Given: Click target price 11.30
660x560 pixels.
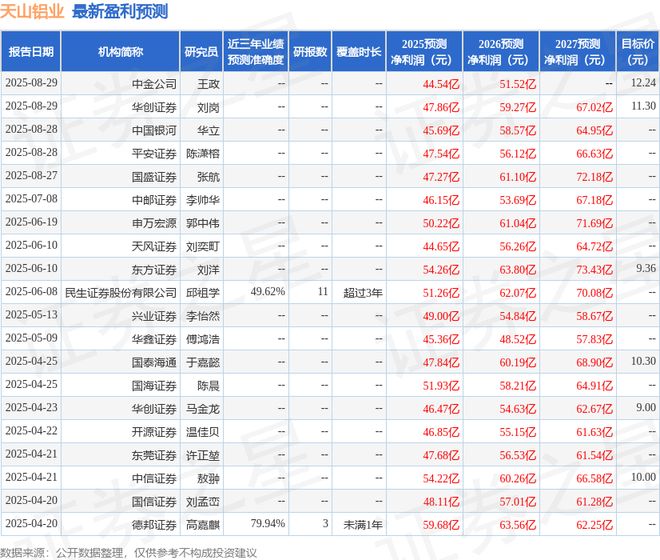Looking at the screenshot, I should (643, 106).
